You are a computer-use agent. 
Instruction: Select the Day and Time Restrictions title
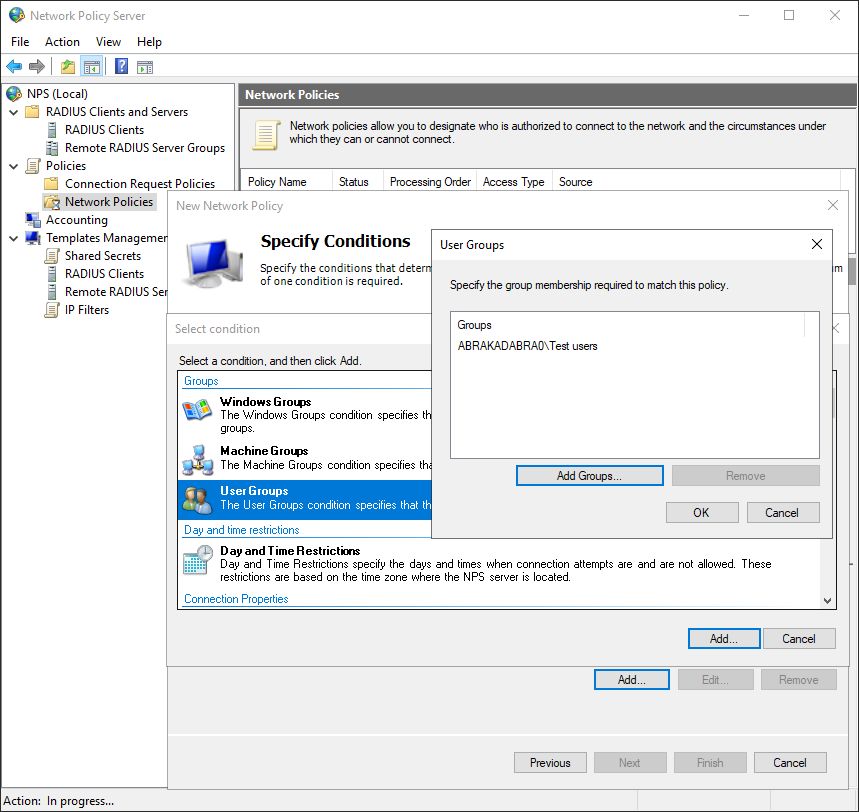[290, 551]
